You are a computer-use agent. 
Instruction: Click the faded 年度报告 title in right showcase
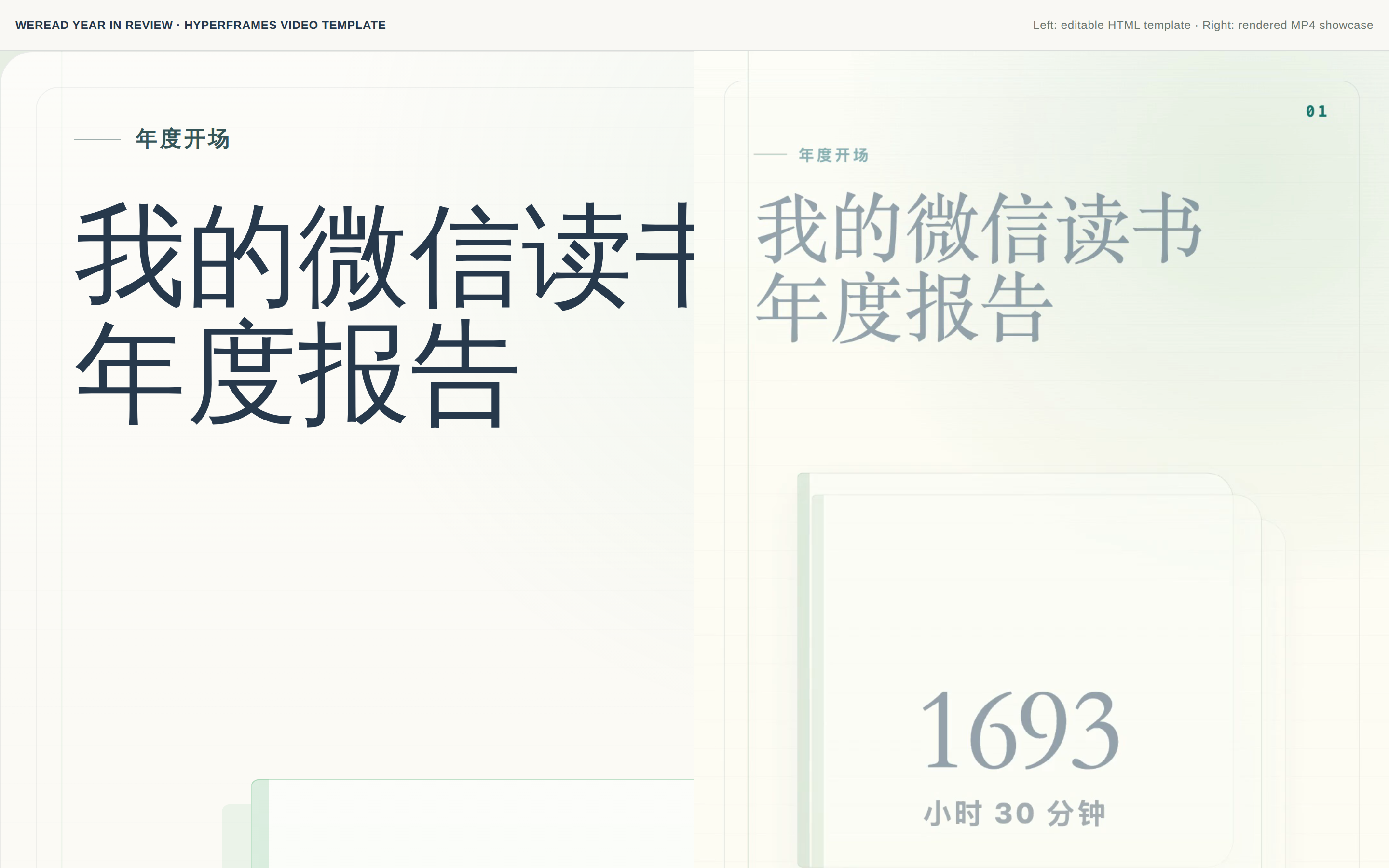[905, 307]
